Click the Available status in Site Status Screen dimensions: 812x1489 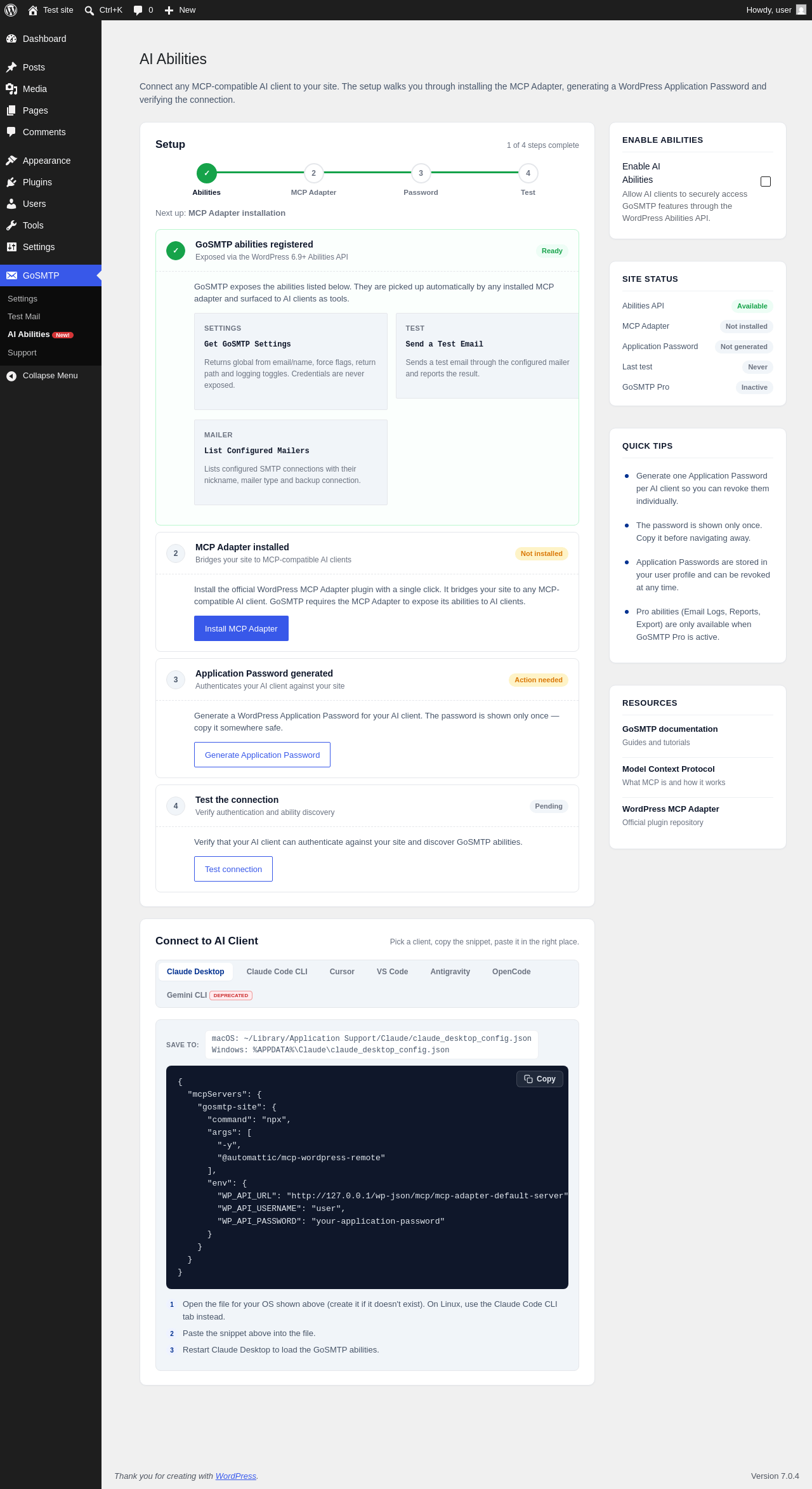(752, 306)
